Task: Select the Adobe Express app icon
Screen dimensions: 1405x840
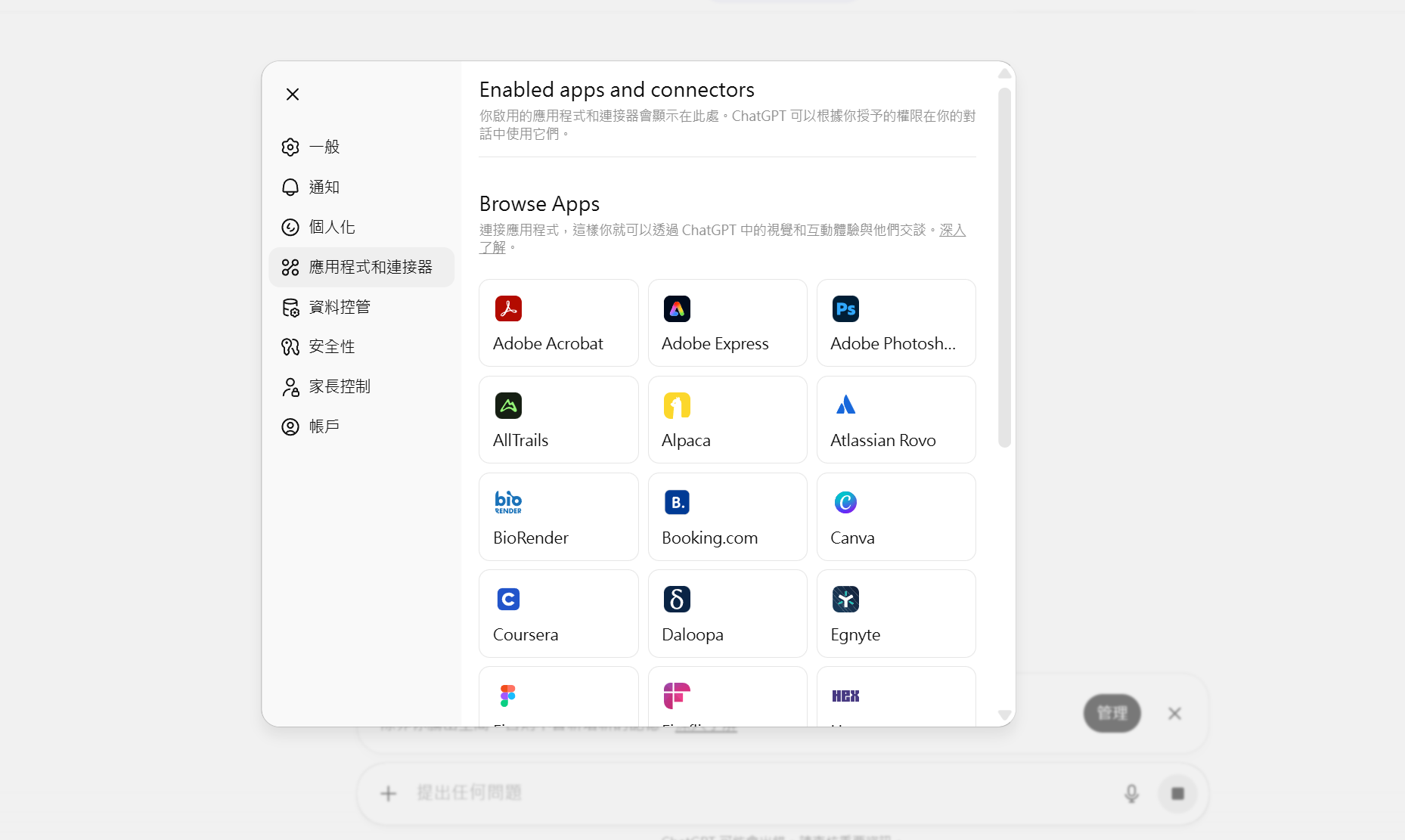Action: (x=677, y=308)
